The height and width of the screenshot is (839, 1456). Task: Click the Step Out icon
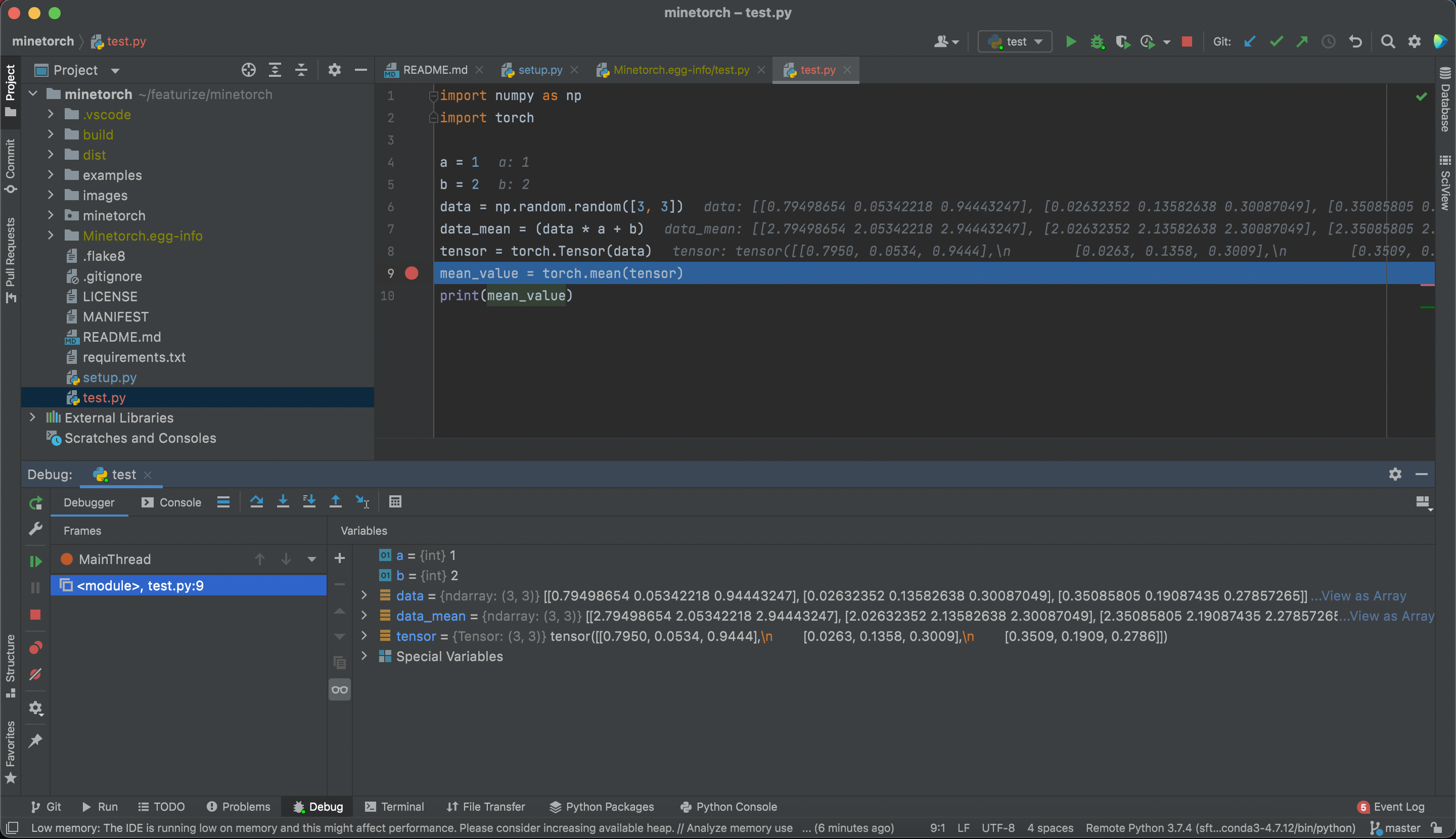336,502
